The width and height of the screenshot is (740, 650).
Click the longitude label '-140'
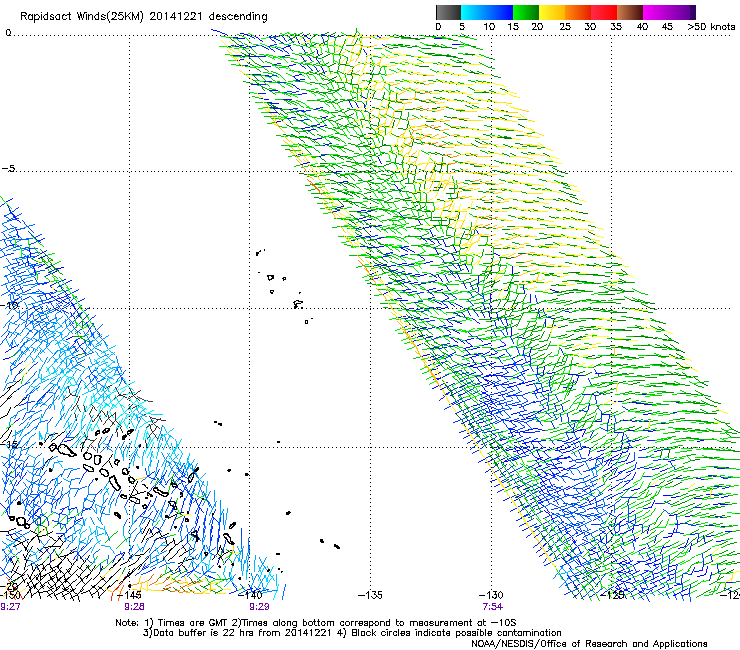[250, 594]
